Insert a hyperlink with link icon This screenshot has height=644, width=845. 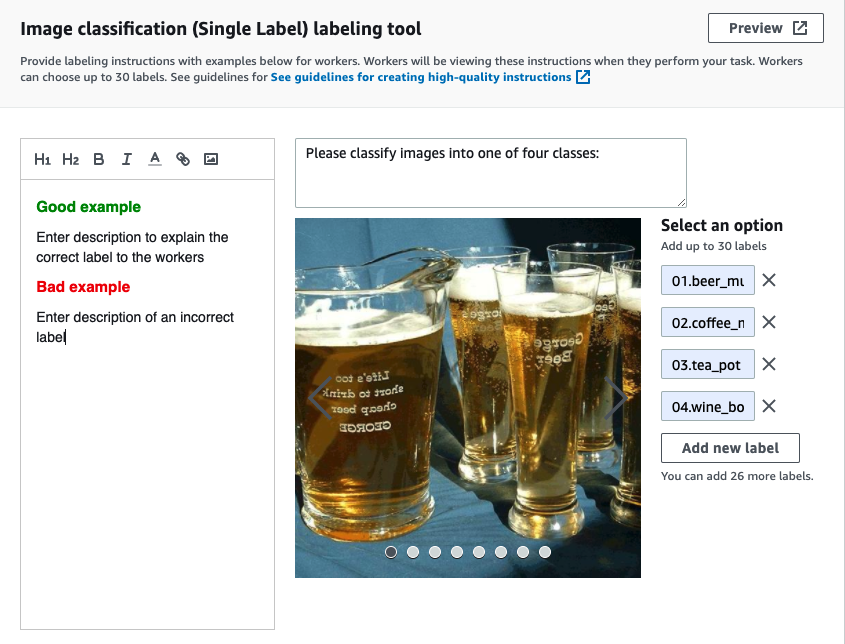tap(183, 159)
